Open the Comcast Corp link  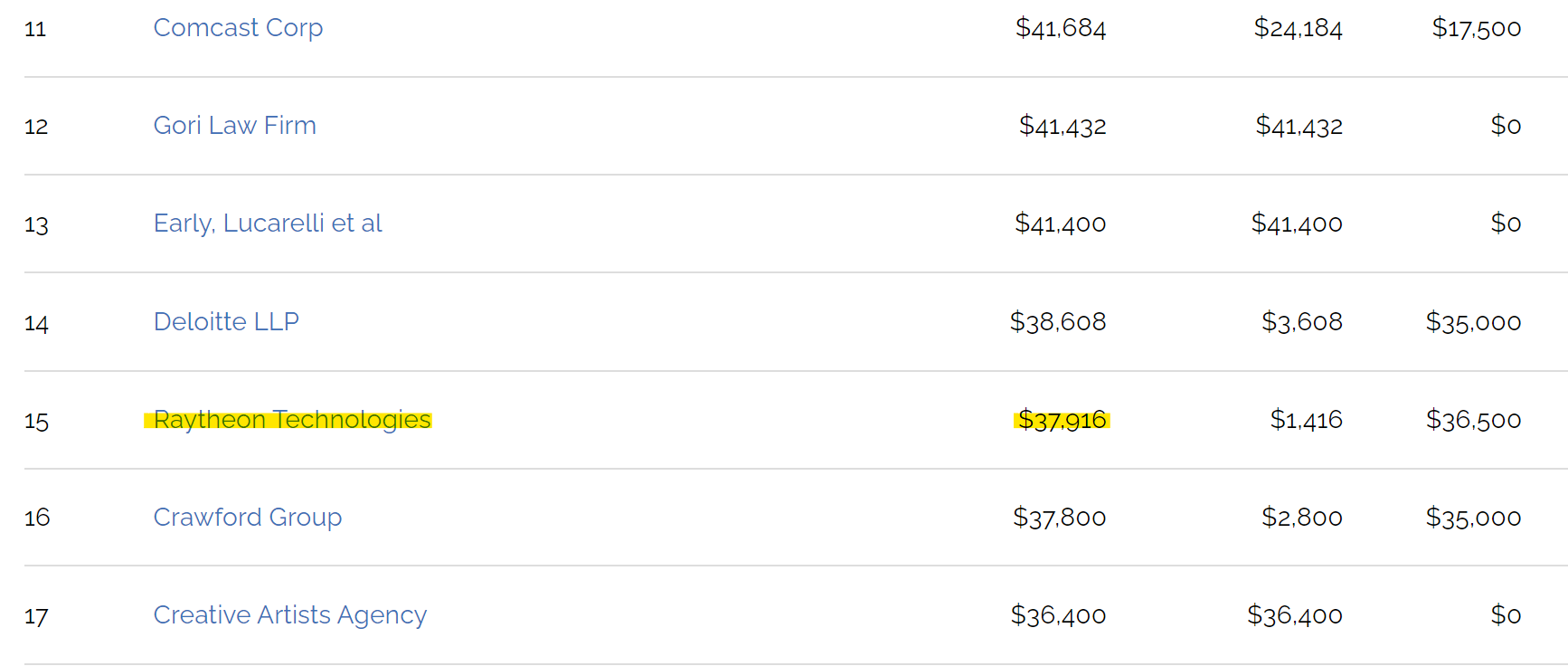click(x=238, y=28)
